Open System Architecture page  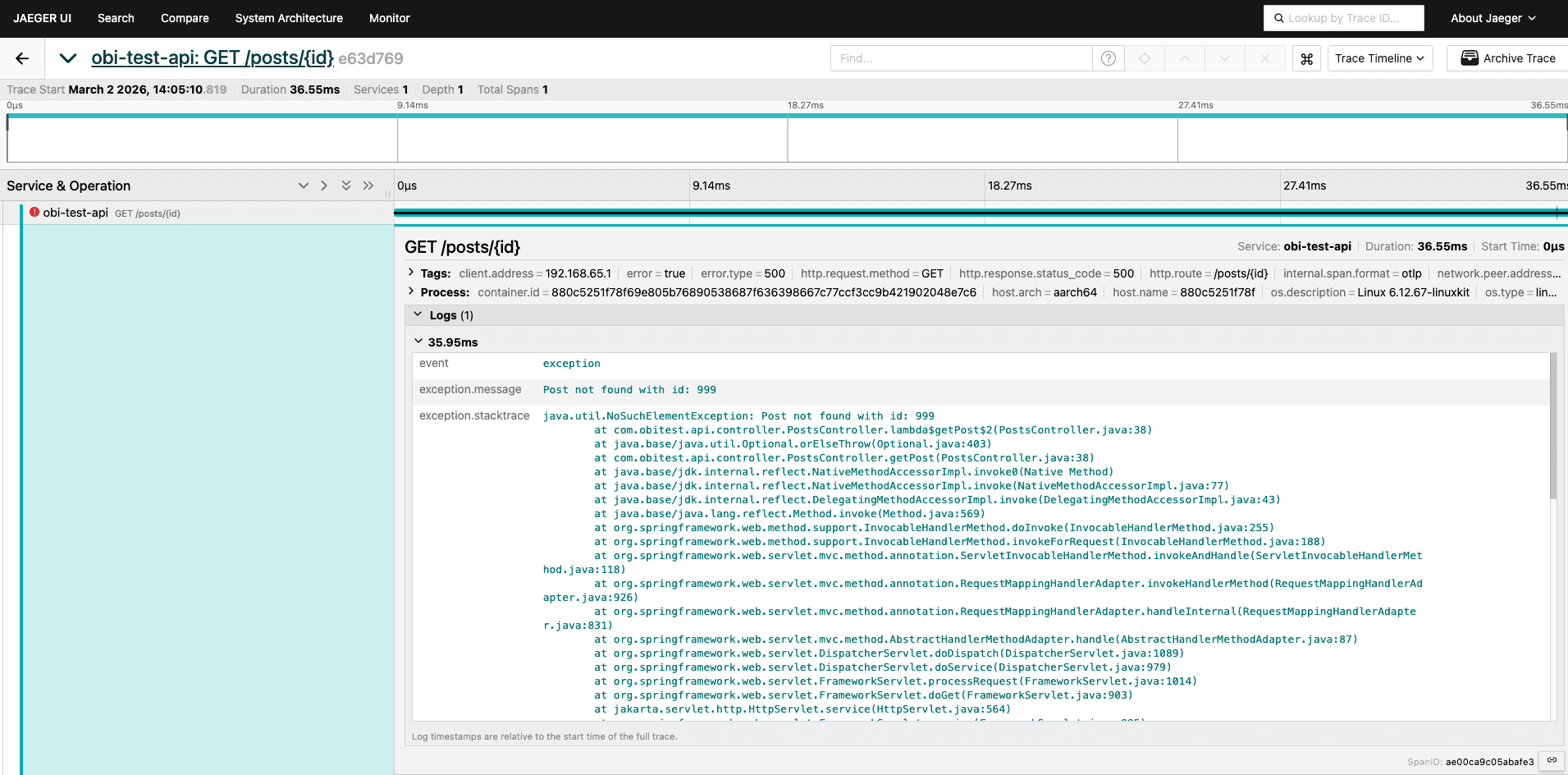click(x=289, y=18)
